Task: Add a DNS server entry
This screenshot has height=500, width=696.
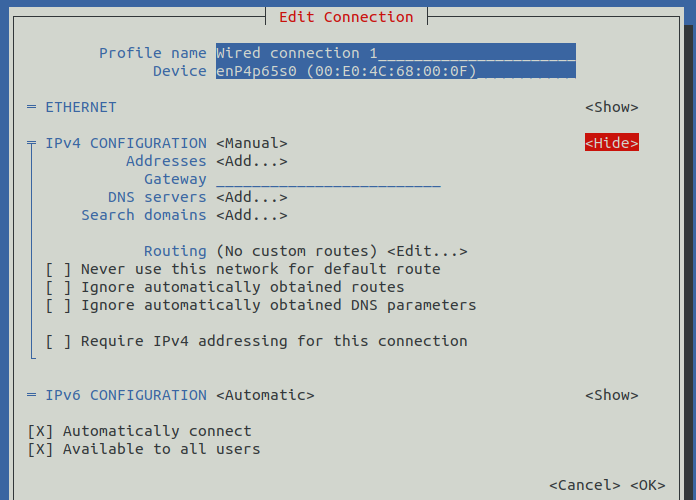Action: [x=251, y=197]
